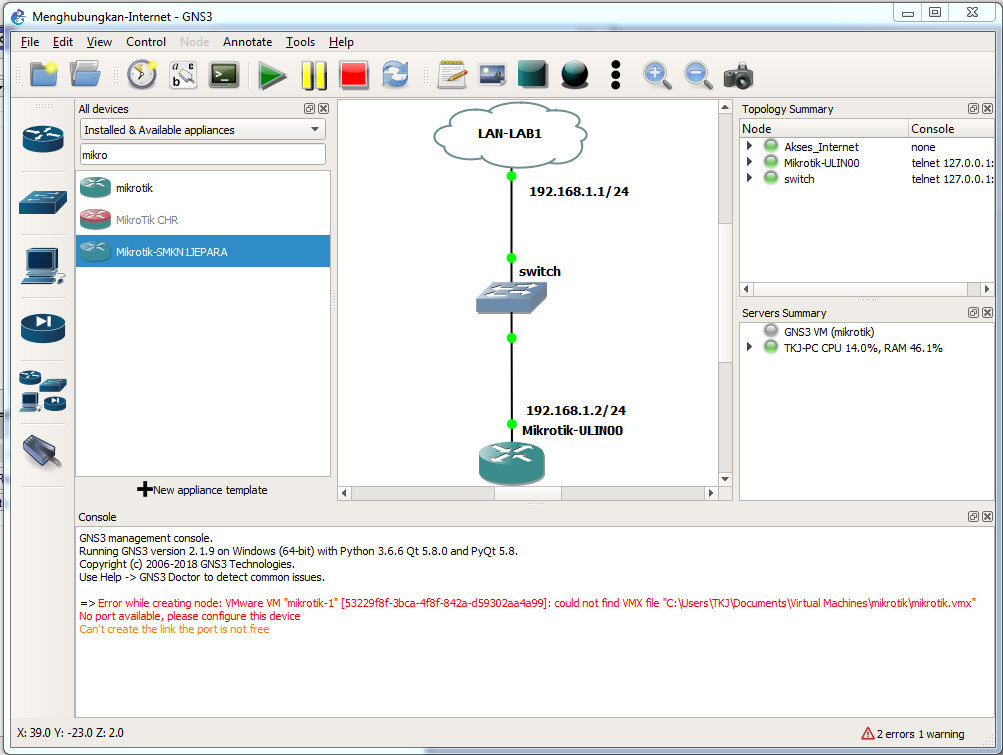Stop all nodes with the red stop icon
1003x755 pixels.
tap(354, 74)
